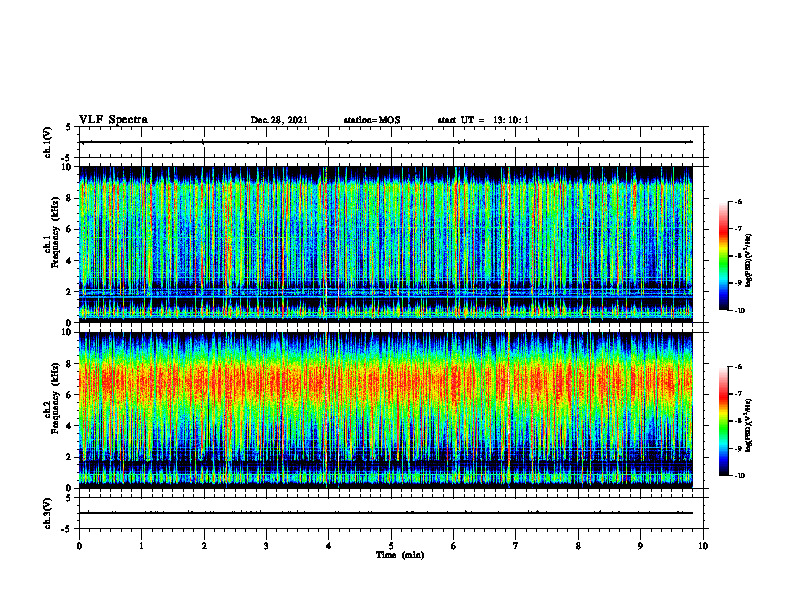Click time axis tick label "2"
This screenshot has width=792, height=612.
204,546
